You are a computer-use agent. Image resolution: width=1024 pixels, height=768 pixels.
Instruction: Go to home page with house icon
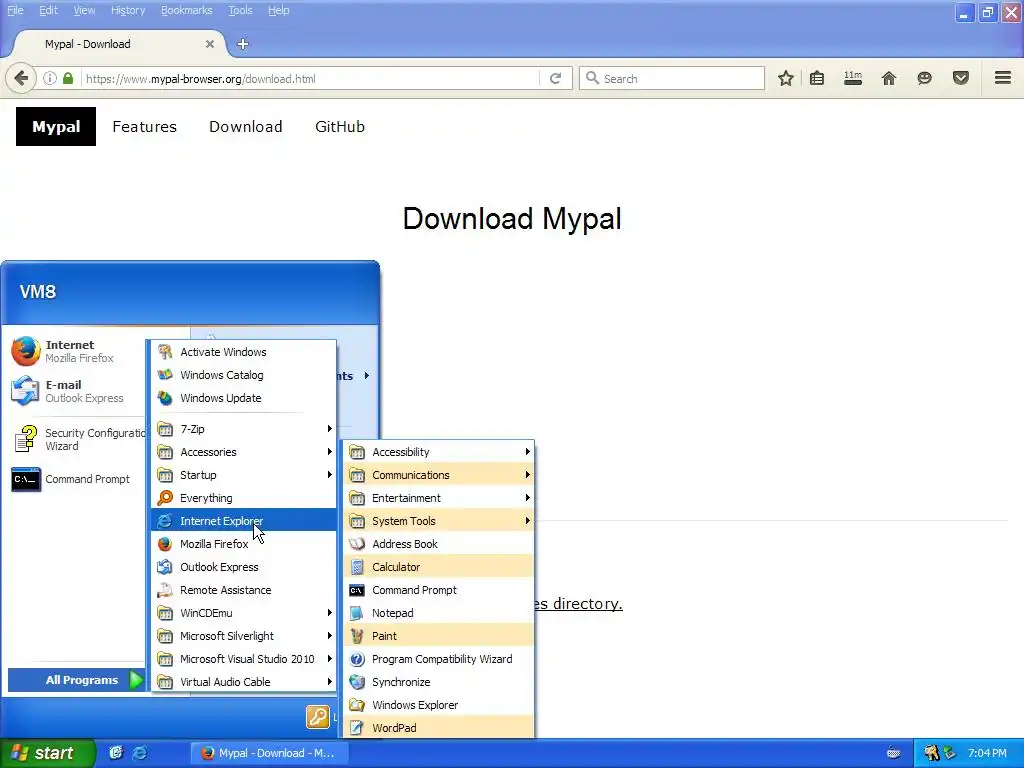click(889, 78)
